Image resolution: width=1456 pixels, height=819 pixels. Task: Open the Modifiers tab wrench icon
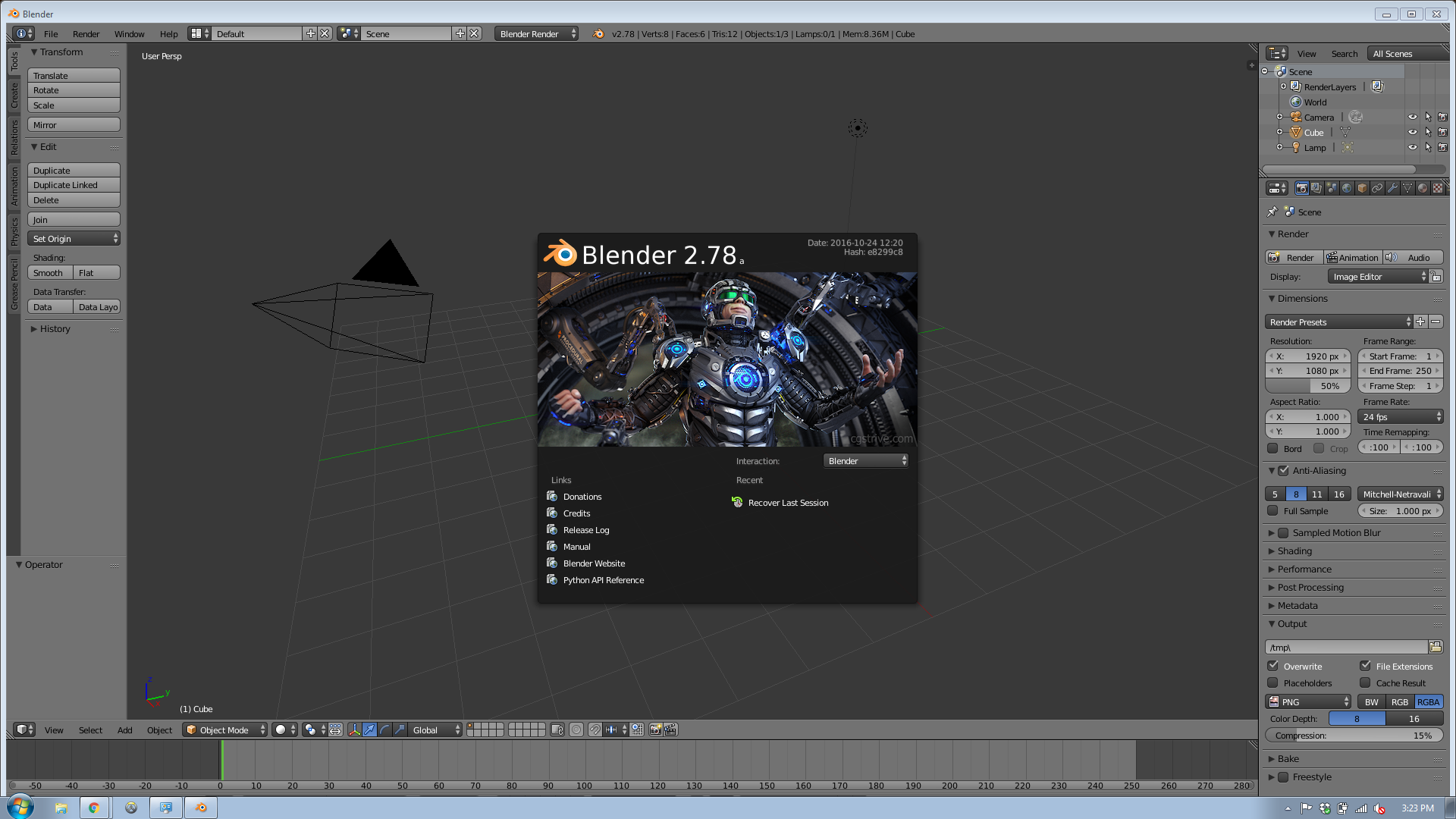click(x=1393, y=188)
